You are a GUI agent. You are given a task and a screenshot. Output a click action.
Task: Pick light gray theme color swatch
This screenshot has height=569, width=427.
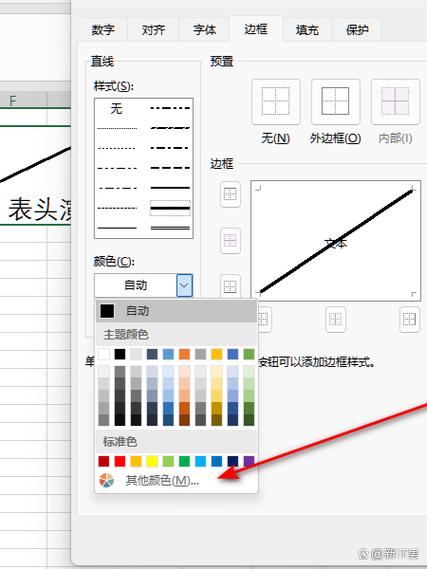136,354
